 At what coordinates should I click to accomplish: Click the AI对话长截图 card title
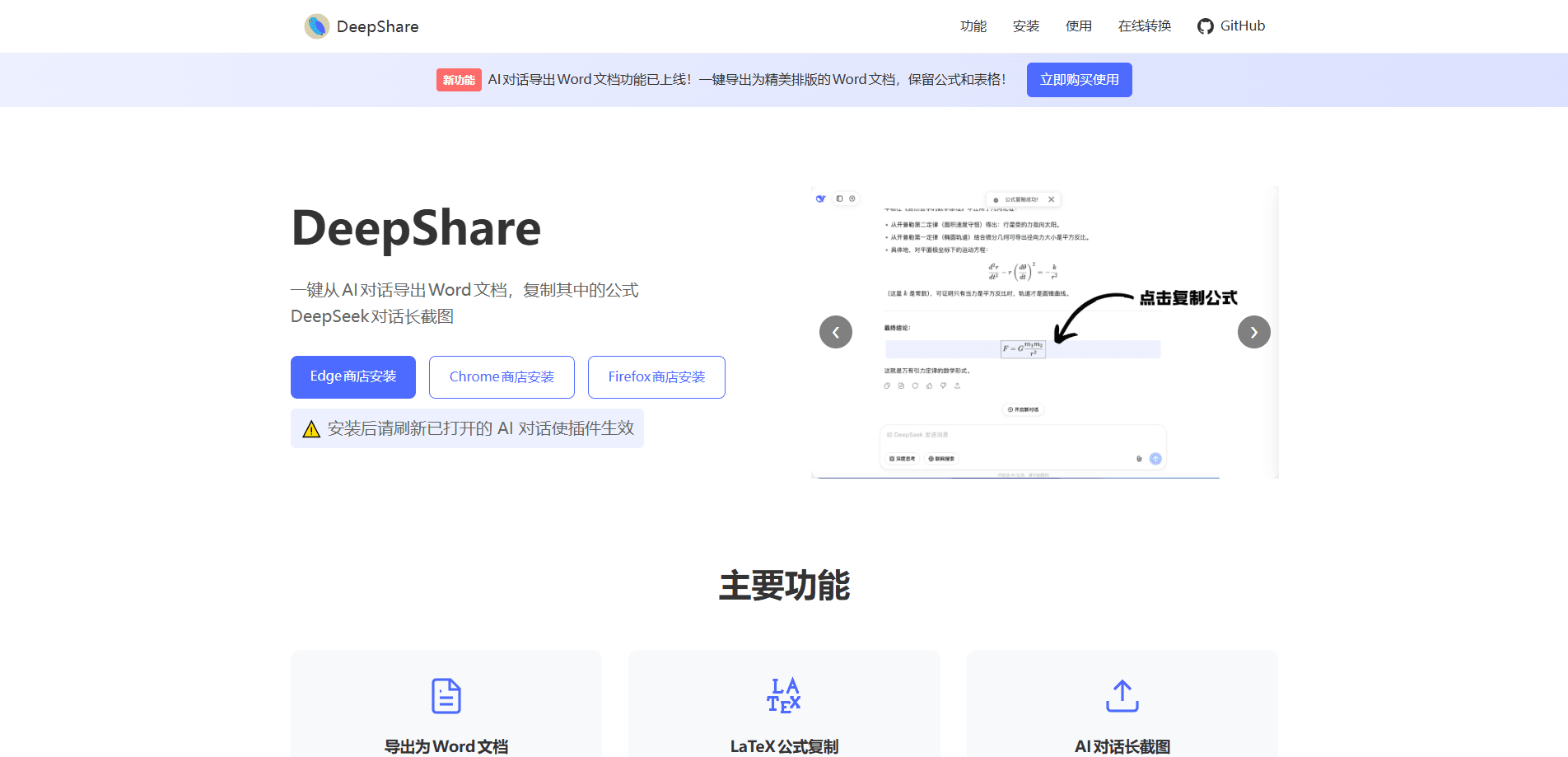click(1122, 746)
